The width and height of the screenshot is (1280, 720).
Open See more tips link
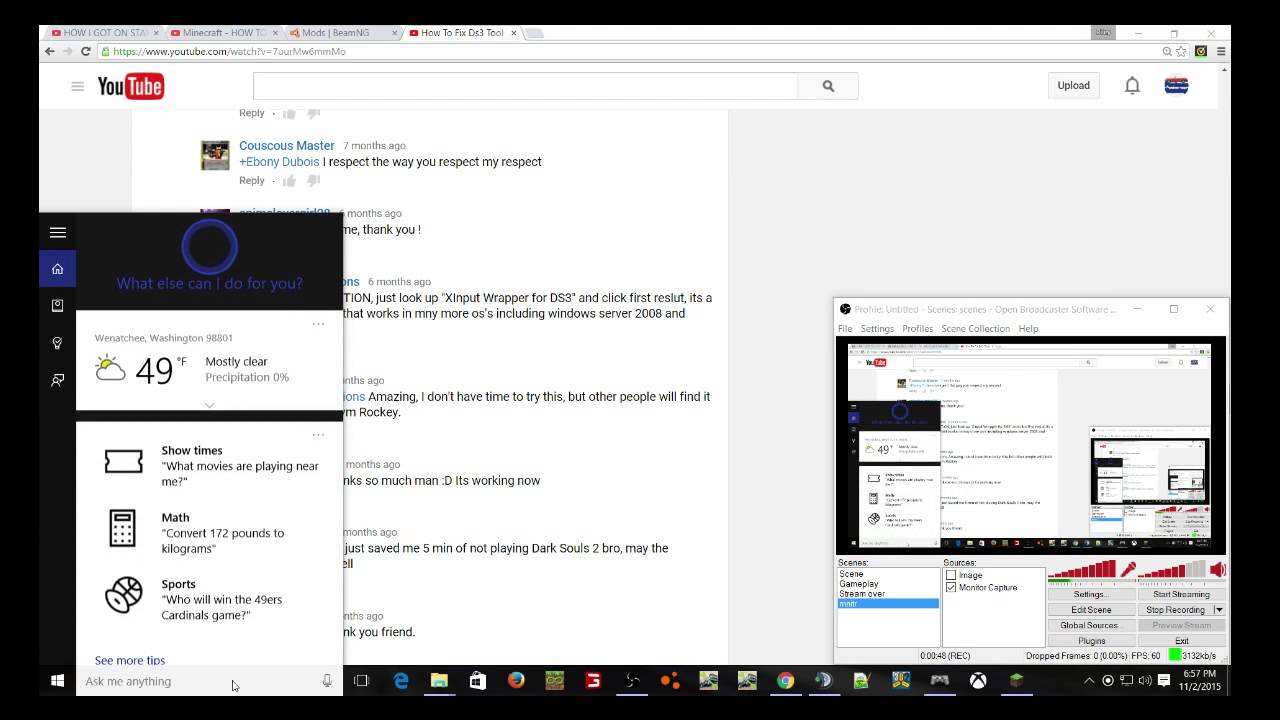tap(130, 660)
